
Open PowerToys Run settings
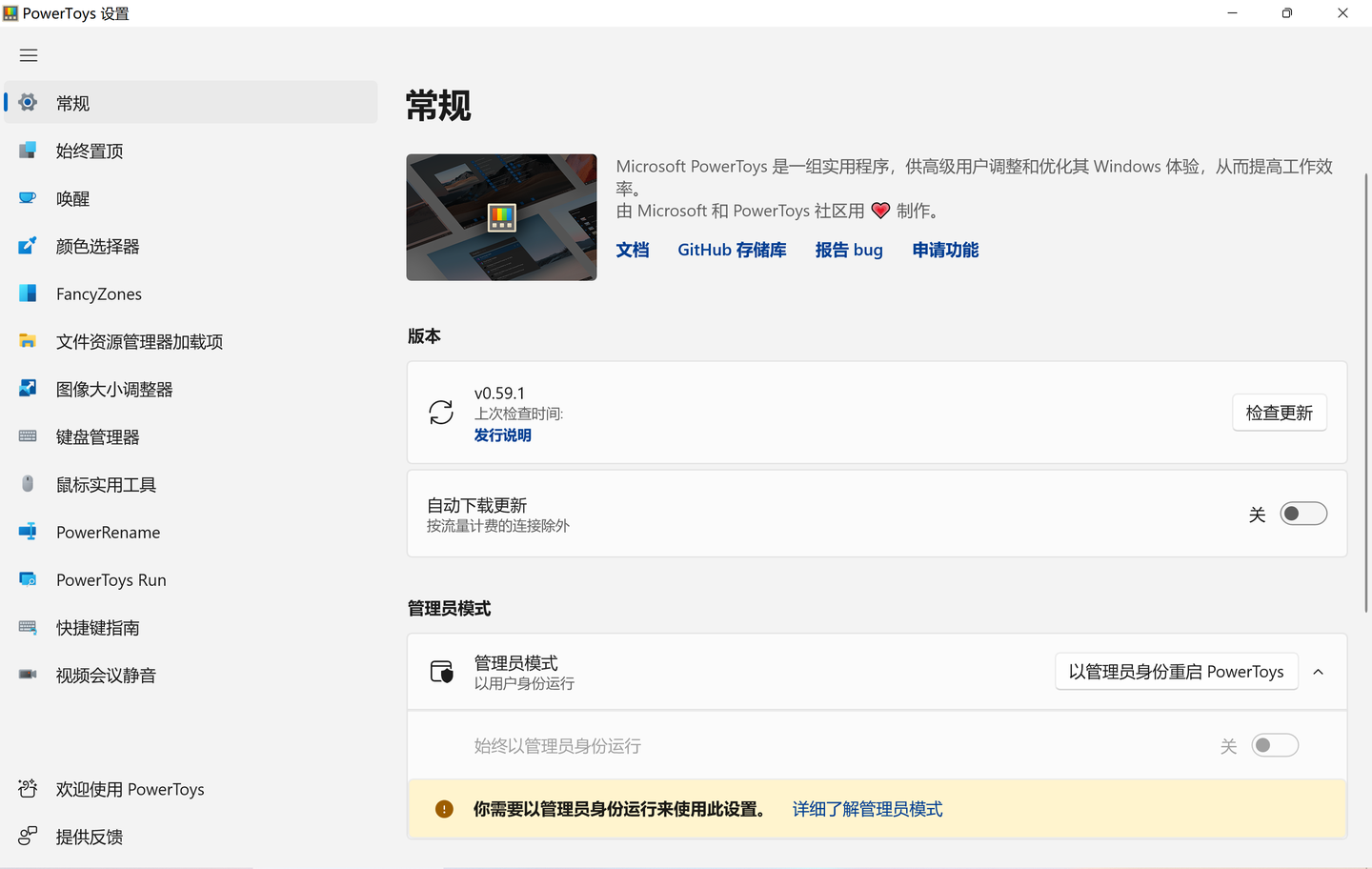pos(111,579)
